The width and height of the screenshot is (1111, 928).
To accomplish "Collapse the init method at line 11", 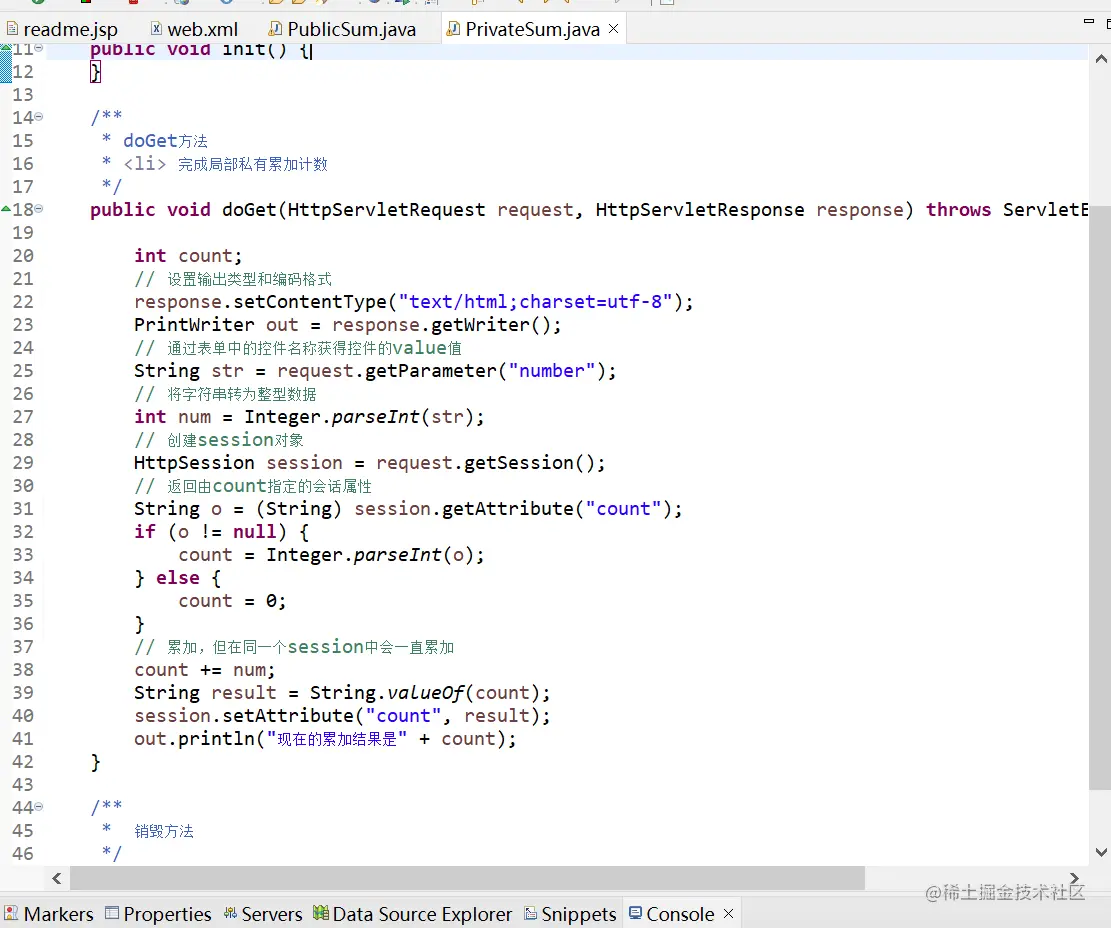I will click(x=39, y=48).
